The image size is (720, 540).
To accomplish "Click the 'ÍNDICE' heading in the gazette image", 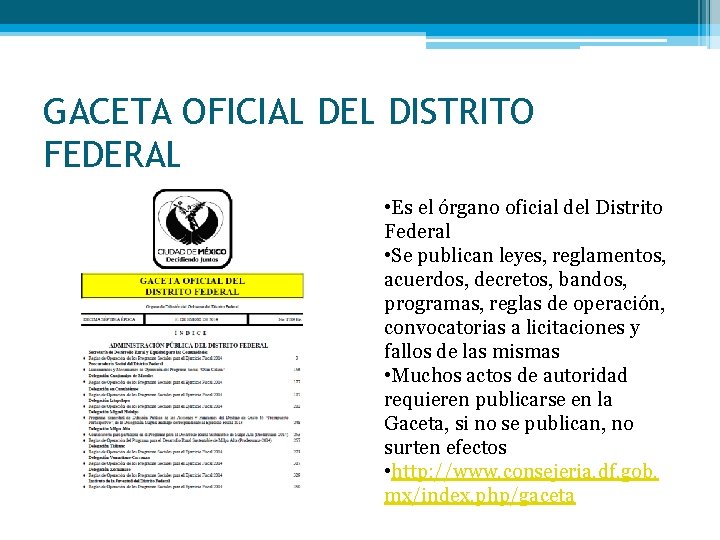I will pyautogui.click(x=191, y=332).
